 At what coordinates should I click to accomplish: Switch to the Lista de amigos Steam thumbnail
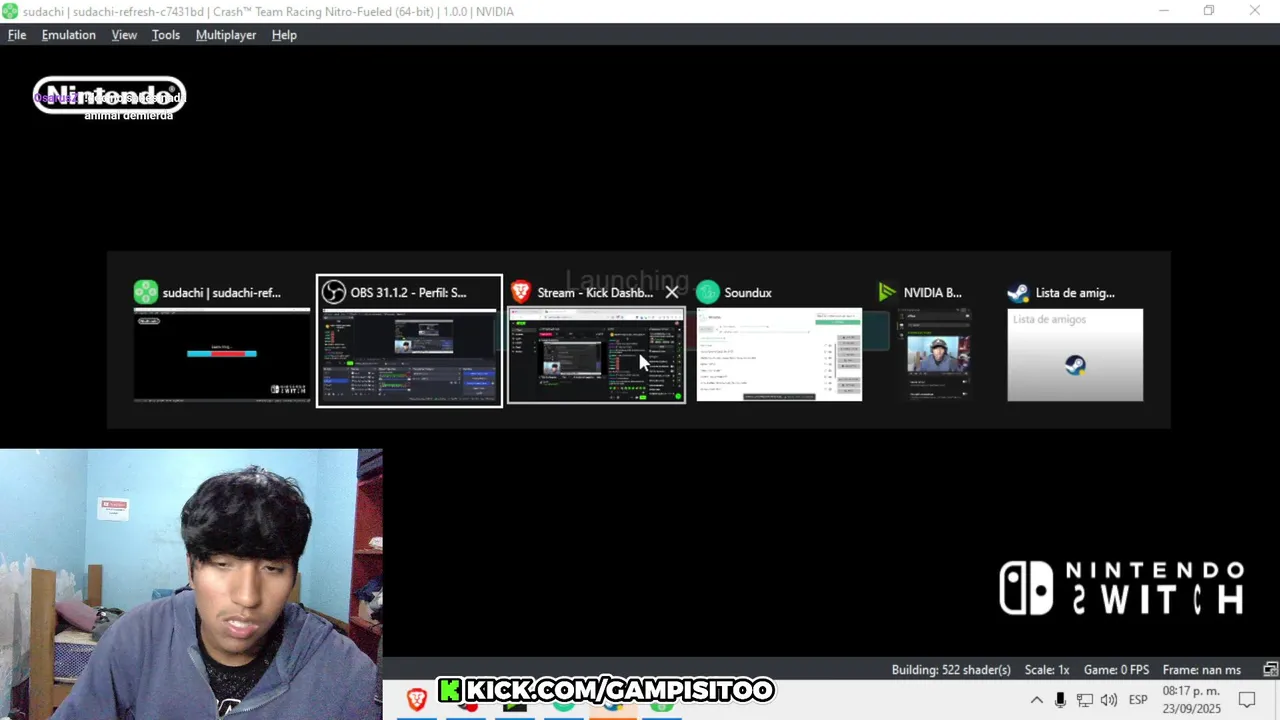pyautogui.click(x=1075, y=355)
